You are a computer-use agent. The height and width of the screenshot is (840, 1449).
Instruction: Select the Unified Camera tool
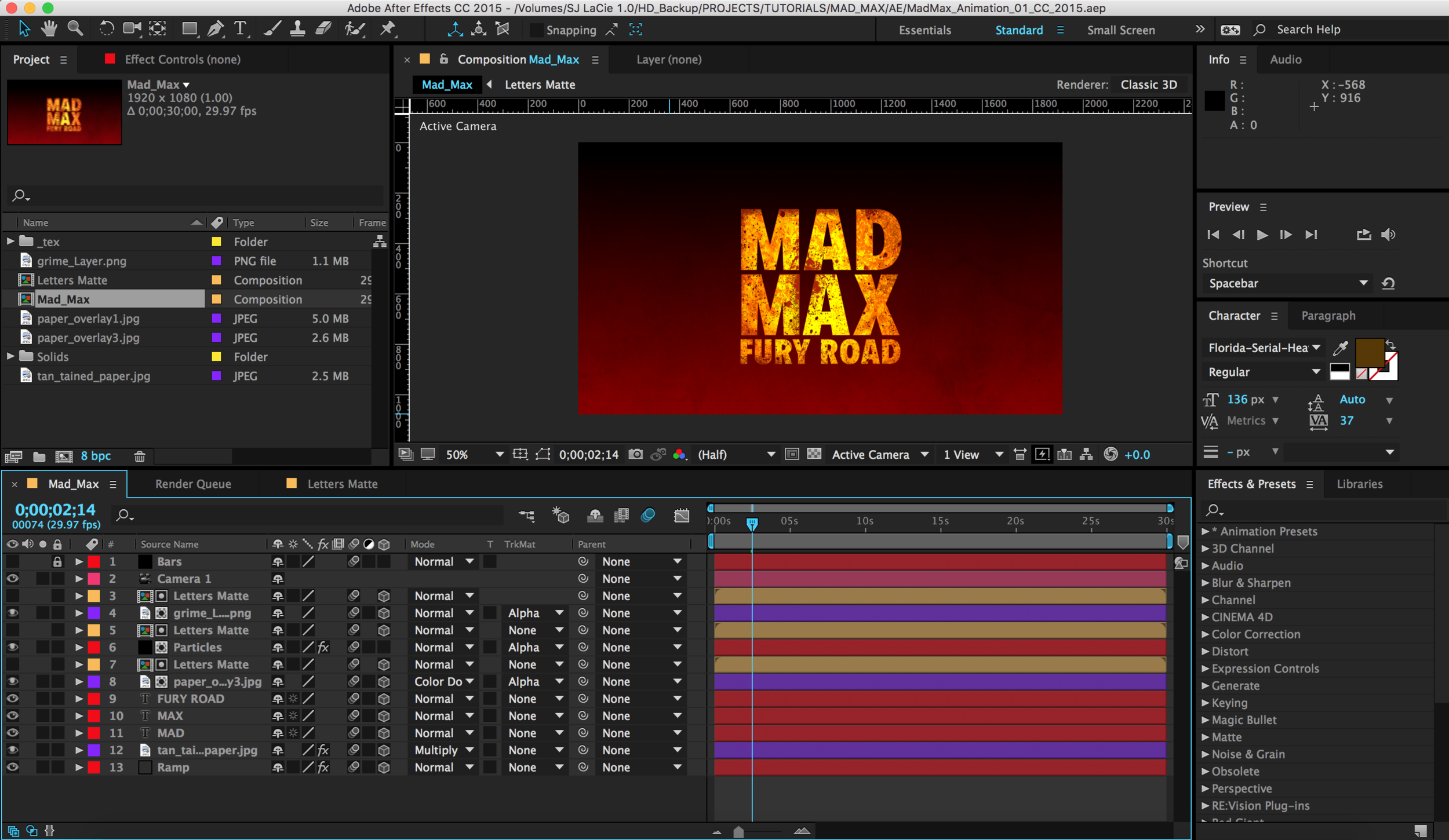click(132, 28)
